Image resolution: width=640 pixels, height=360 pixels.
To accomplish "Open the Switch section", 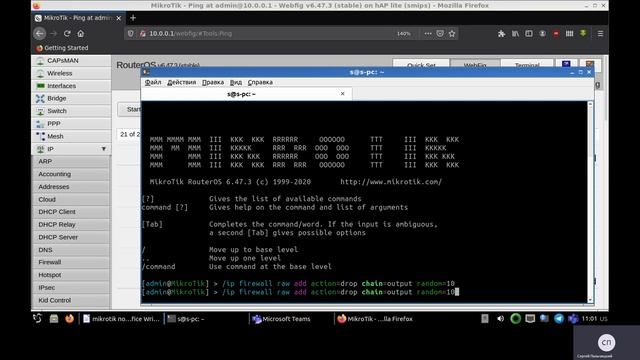I will [71, 111].
